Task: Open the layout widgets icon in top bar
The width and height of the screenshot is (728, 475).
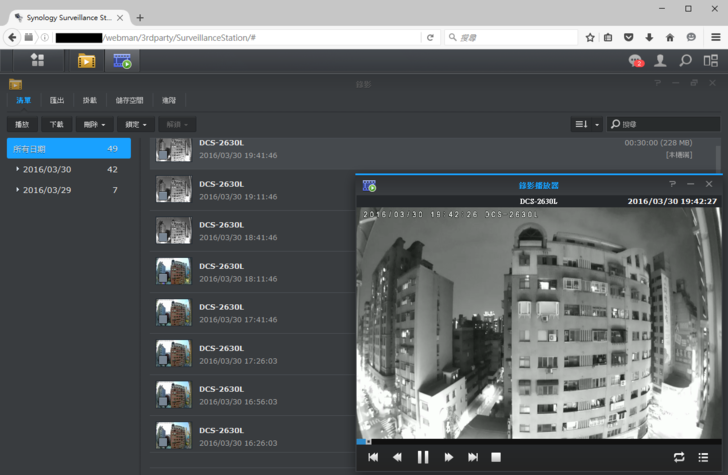Action: tap(710, 61)
